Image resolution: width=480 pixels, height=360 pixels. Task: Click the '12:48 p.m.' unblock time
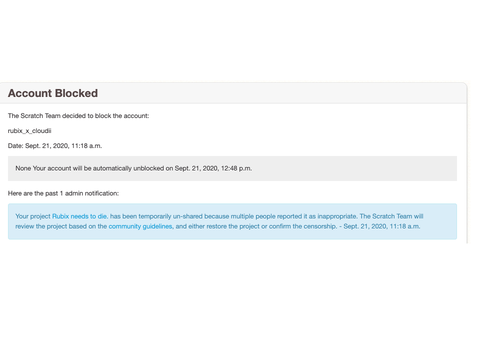coord(236,168)
